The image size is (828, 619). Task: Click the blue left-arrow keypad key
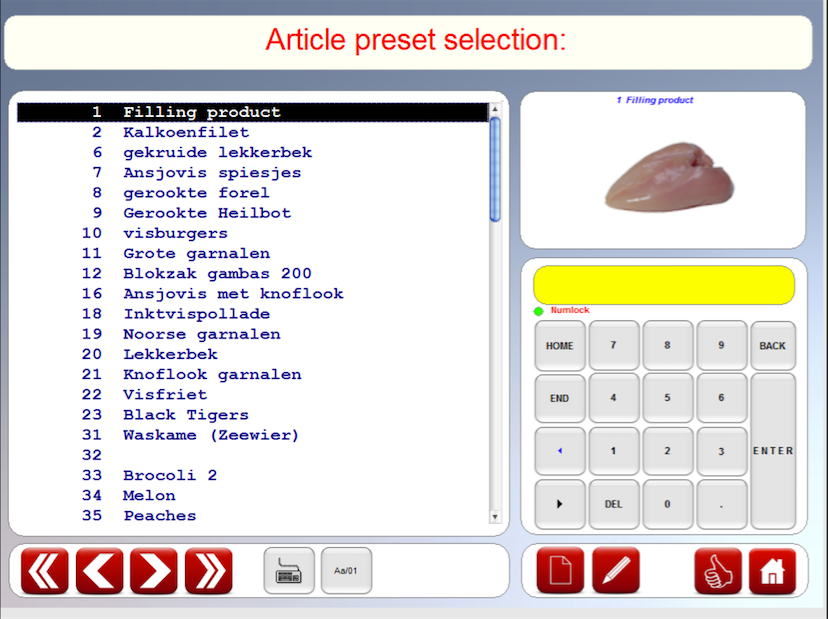click(560, 451)
